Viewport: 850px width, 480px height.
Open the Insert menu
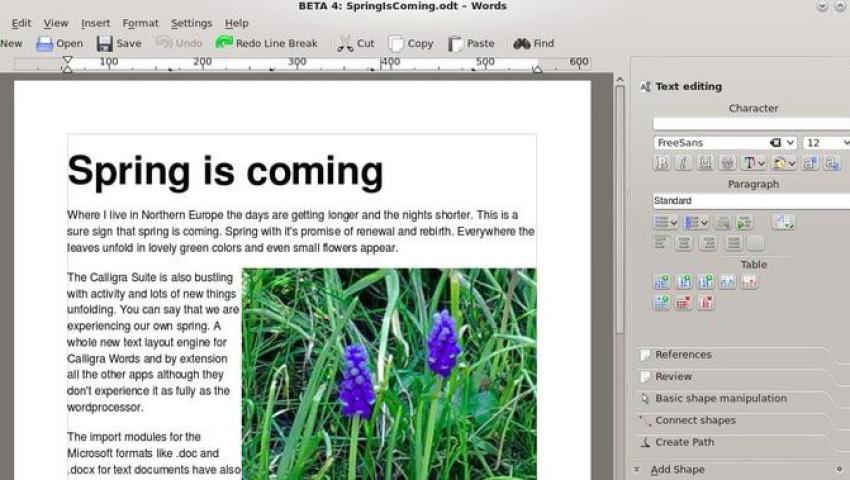tap(96, 23)
